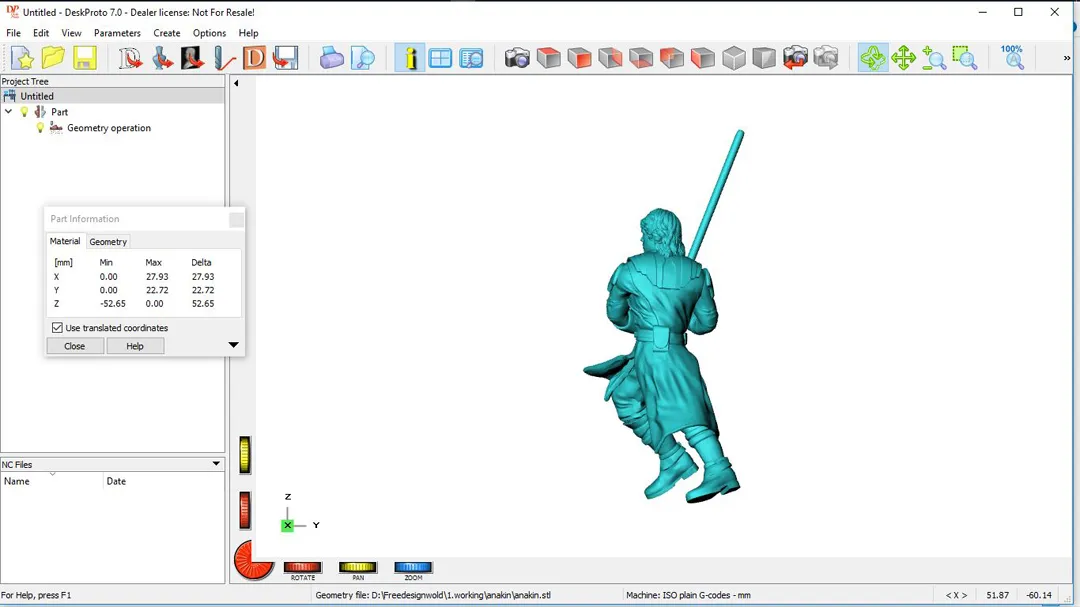Click the Help button in Part Information
The height and width of the screenshot is (607, 1080).
[x=135, y=346]
